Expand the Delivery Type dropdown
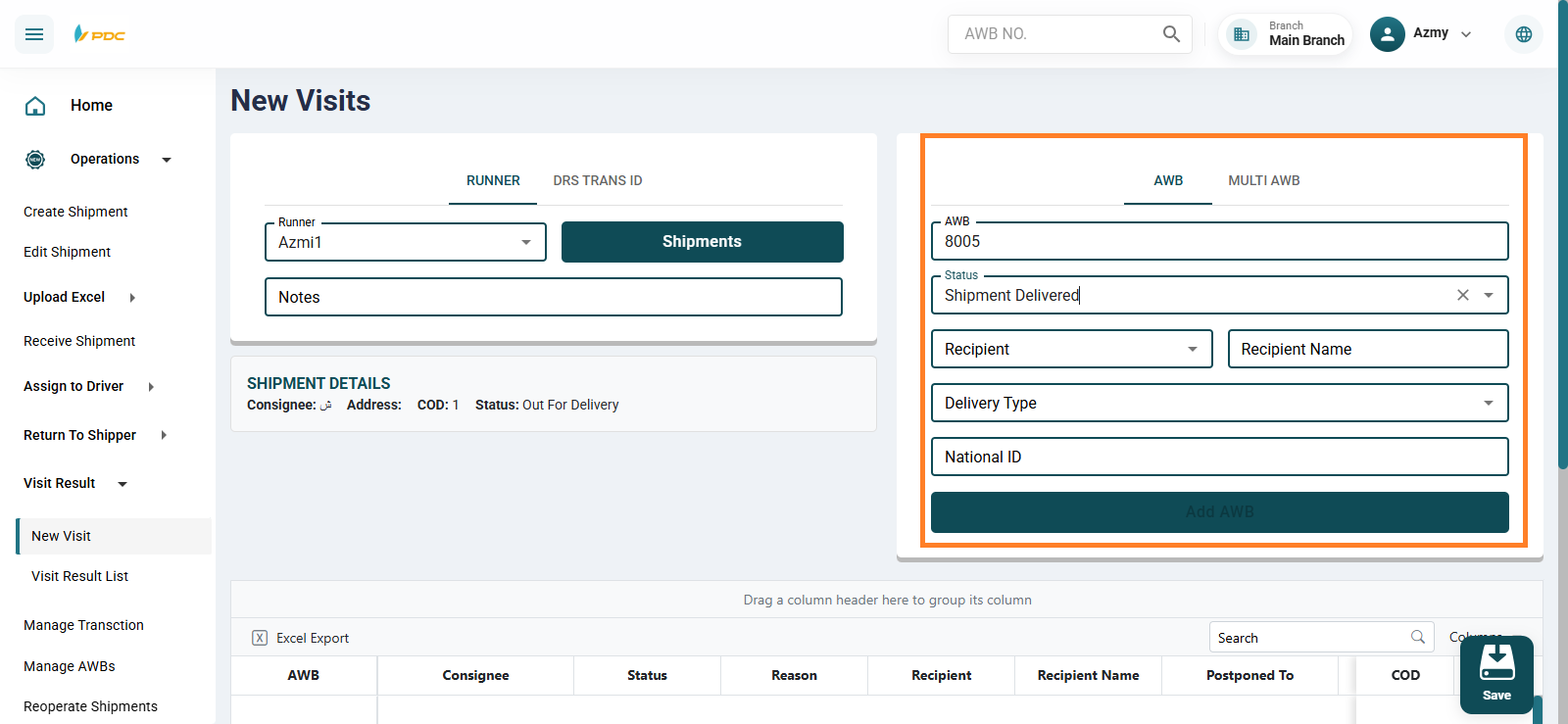Image resolution: width=1568 pixels, height=724 pixels. (1488, 403)
